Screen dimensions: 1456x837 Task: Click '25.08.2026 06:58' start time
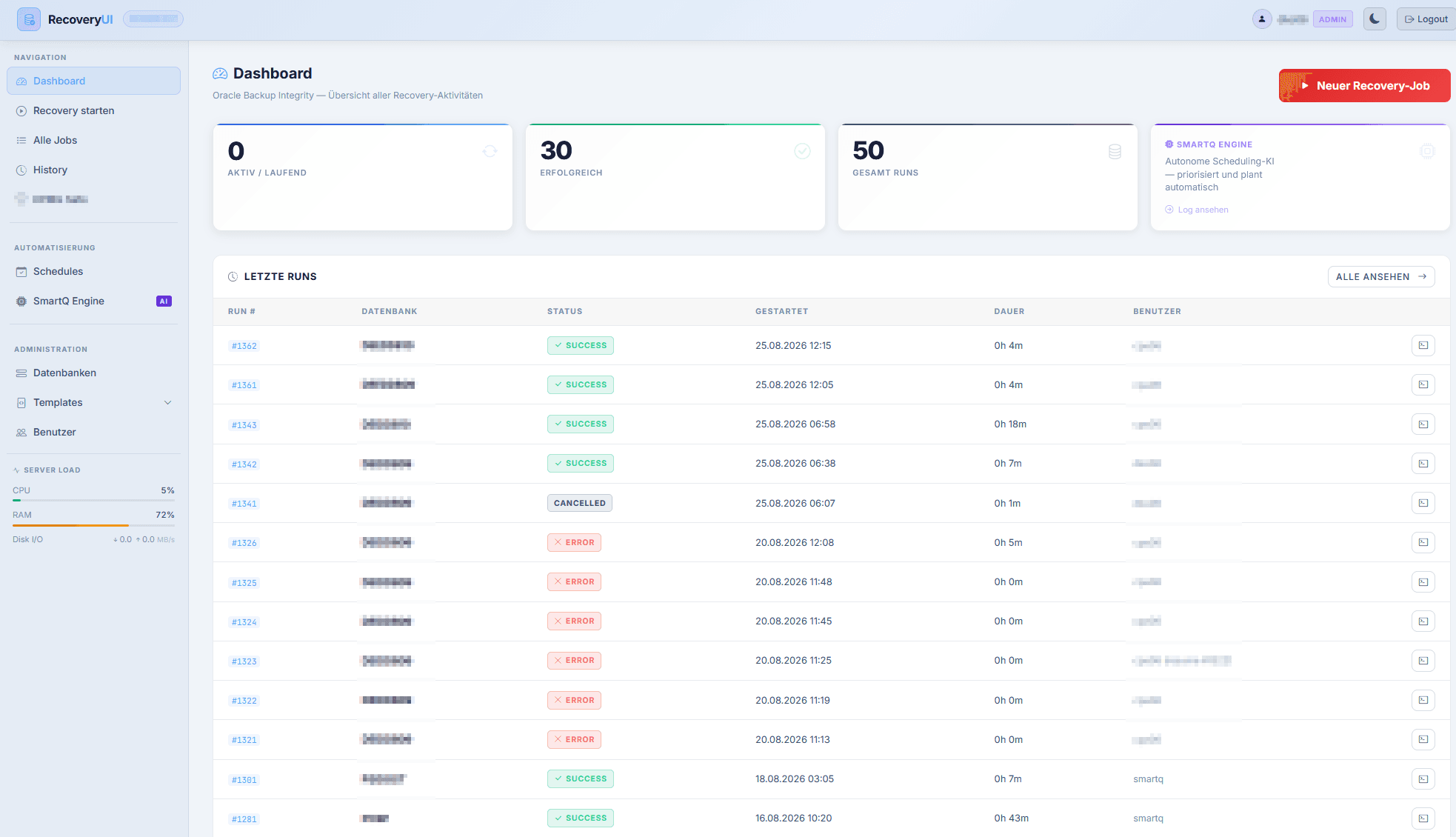point(795,424)
